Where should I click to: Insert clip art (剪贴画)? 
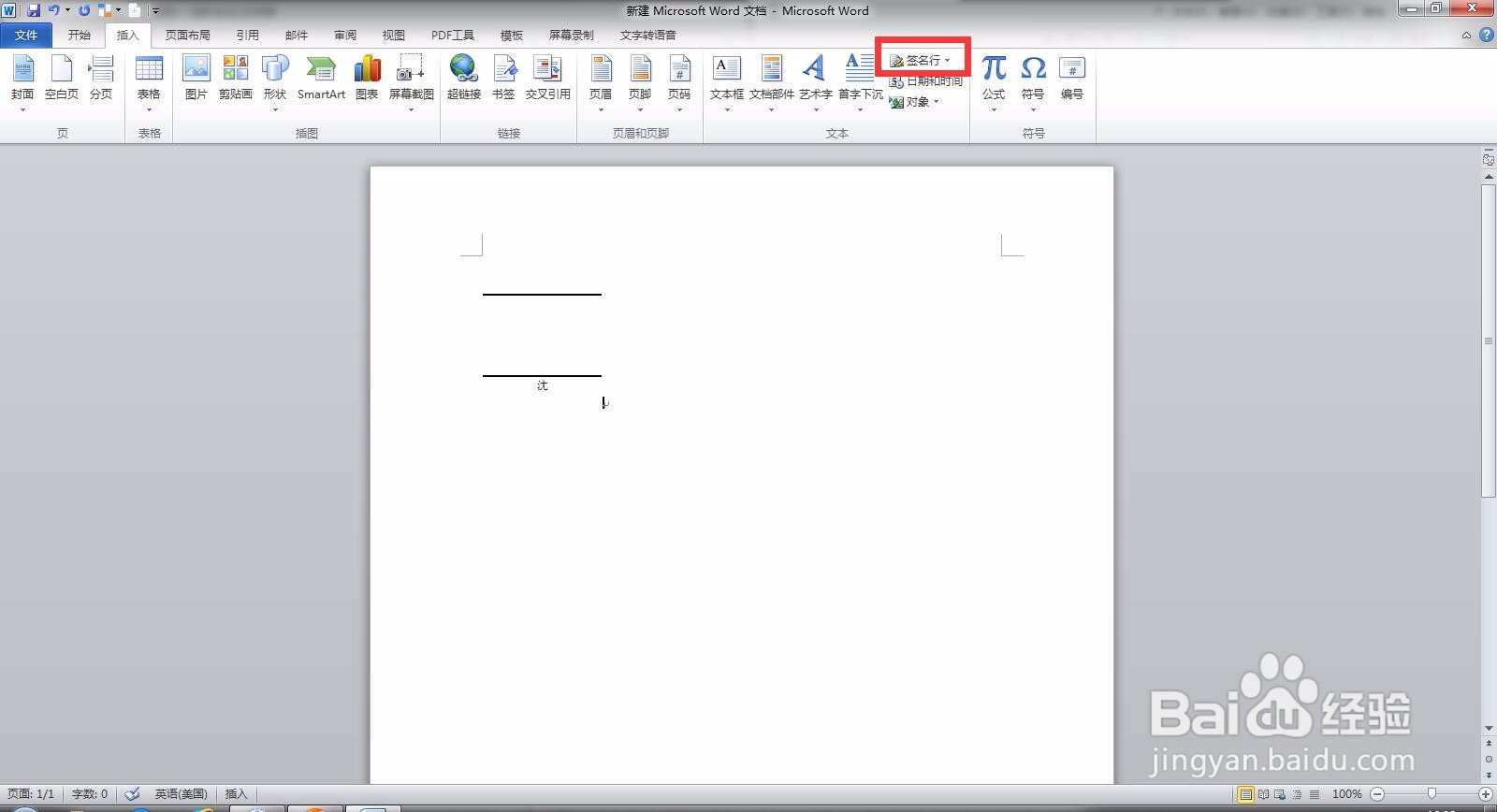[x=236, y=79]
